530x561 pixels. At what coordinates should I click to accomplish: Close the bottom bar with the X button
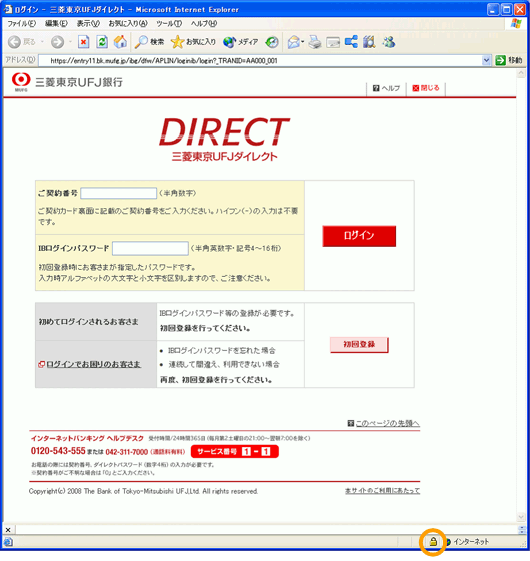click(8, 530)
